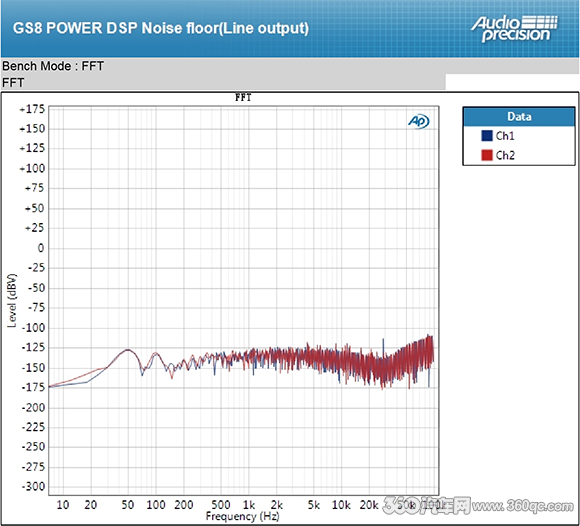
Task: Click the +175 y-axis tick label
Action: click(x=32, y=109)
